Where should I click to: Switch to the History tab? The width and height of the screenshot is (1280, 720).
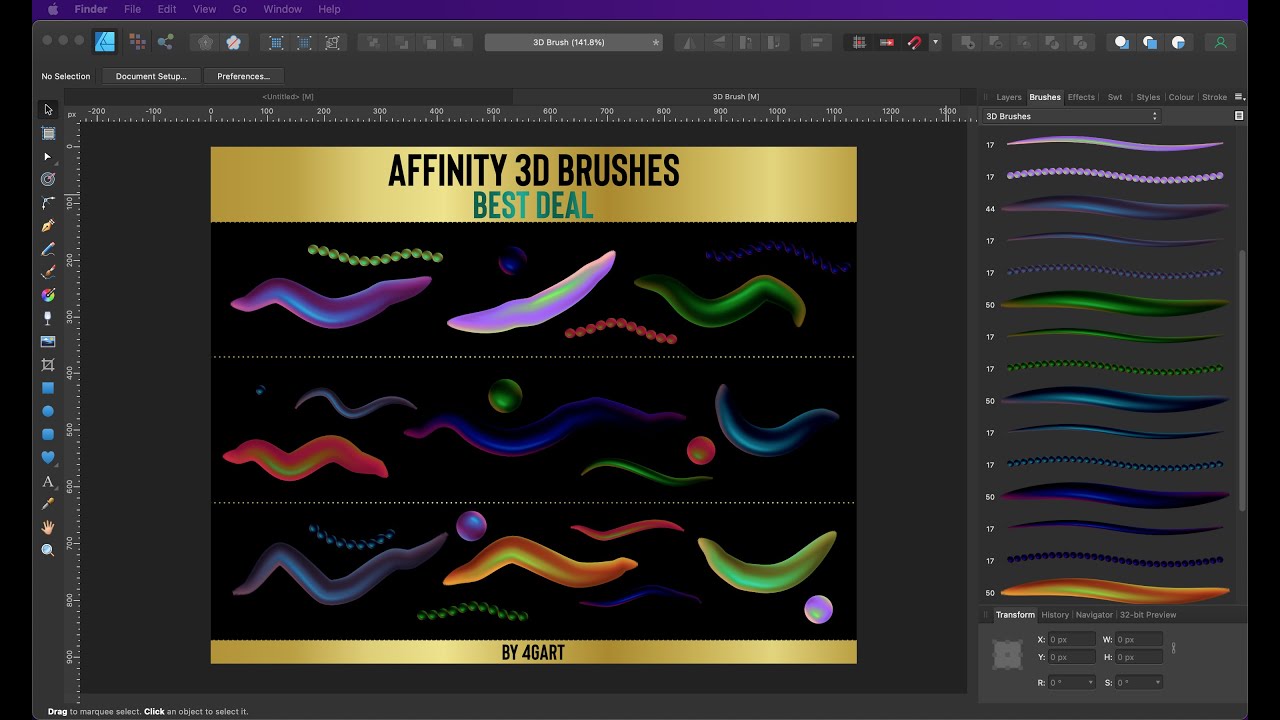pos(1055,615)
